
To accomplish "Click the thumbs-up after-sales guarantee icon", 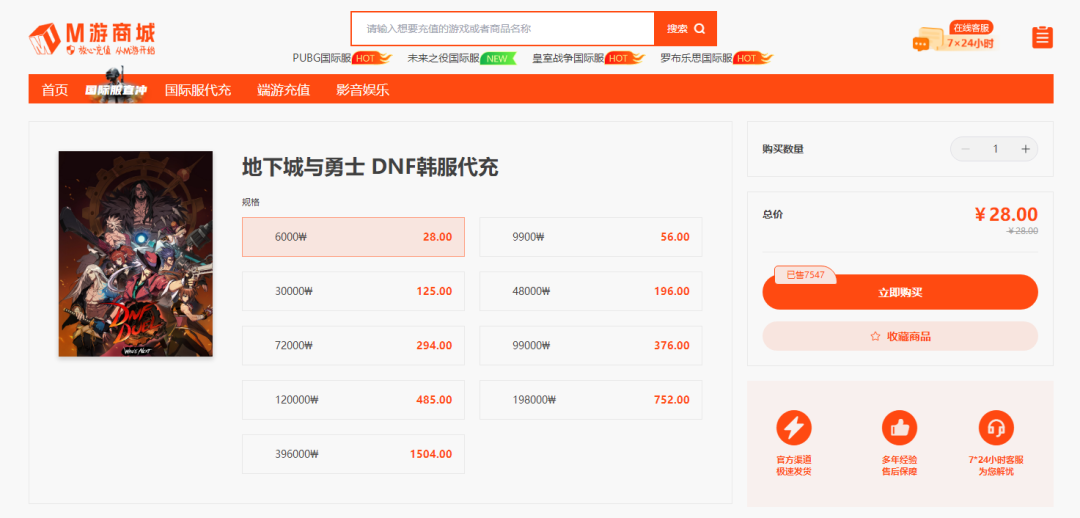I will point(900,428).
